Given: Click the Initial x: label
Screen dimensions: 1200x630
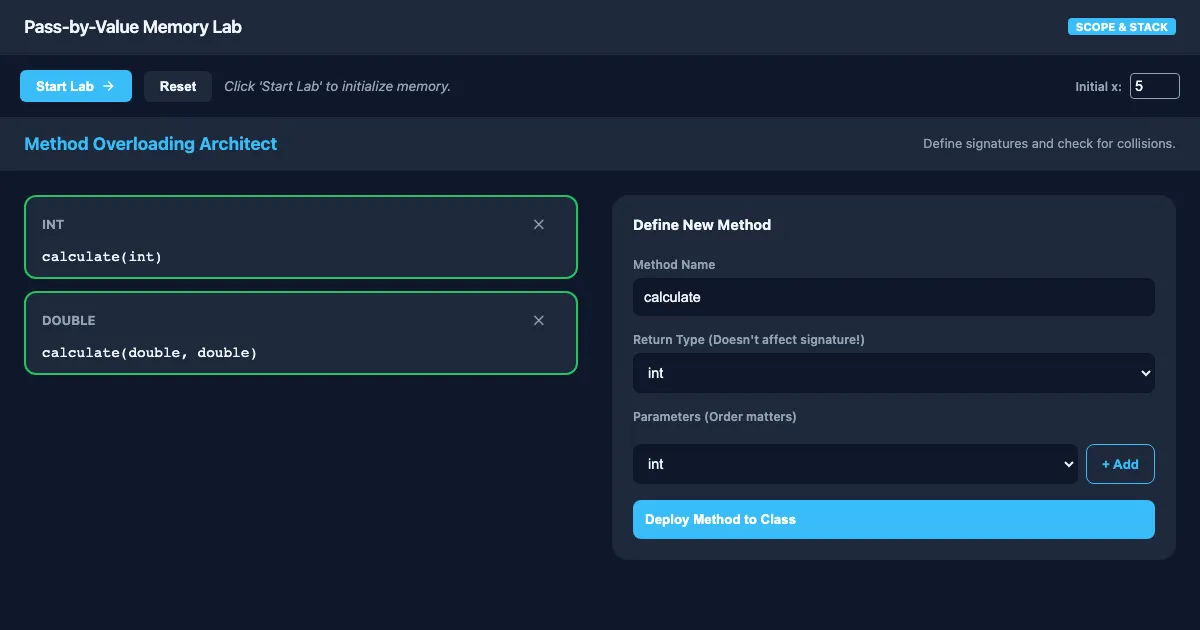Looking at the screenshot, I should click(1099, 87).
